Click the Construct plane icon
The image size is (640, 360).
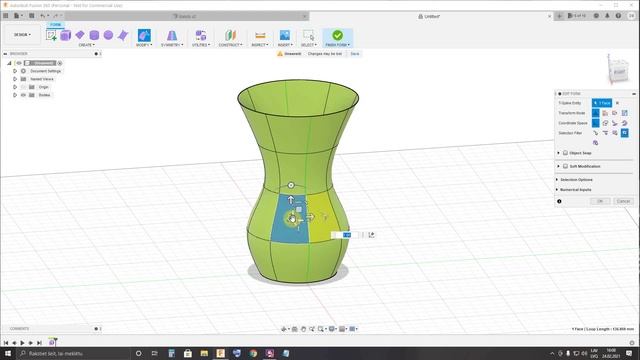pyautogui.click(x=230, y=35)
